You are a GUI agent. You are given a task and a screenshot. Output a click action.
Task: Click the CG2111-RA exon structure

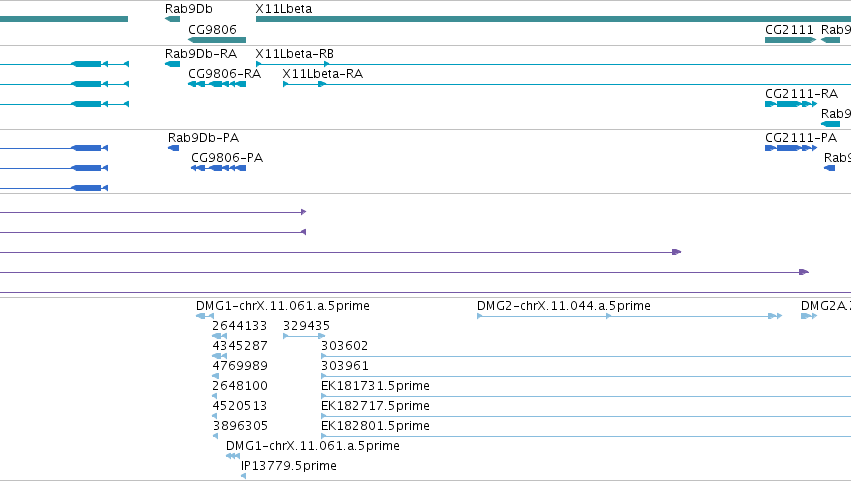[x=791, y=104]
